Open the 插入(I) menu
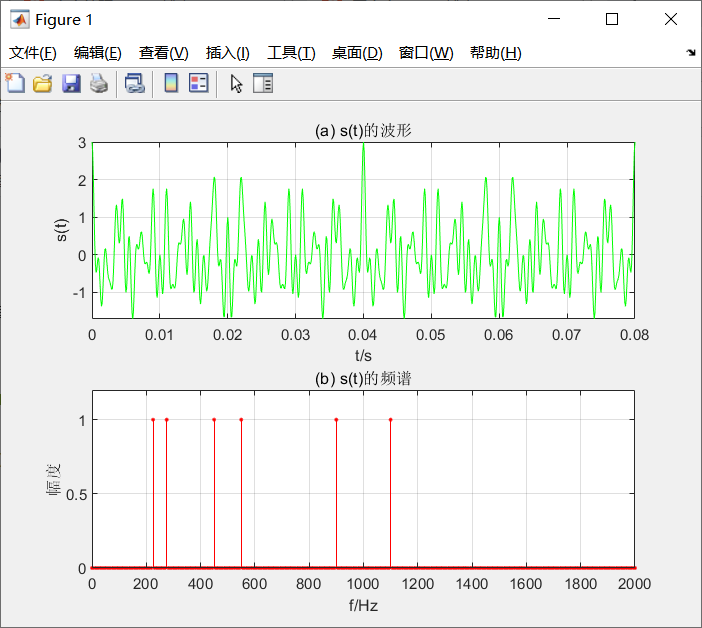Screen dimensions: 702x628 pyautogui.click(x=227, y=53)
